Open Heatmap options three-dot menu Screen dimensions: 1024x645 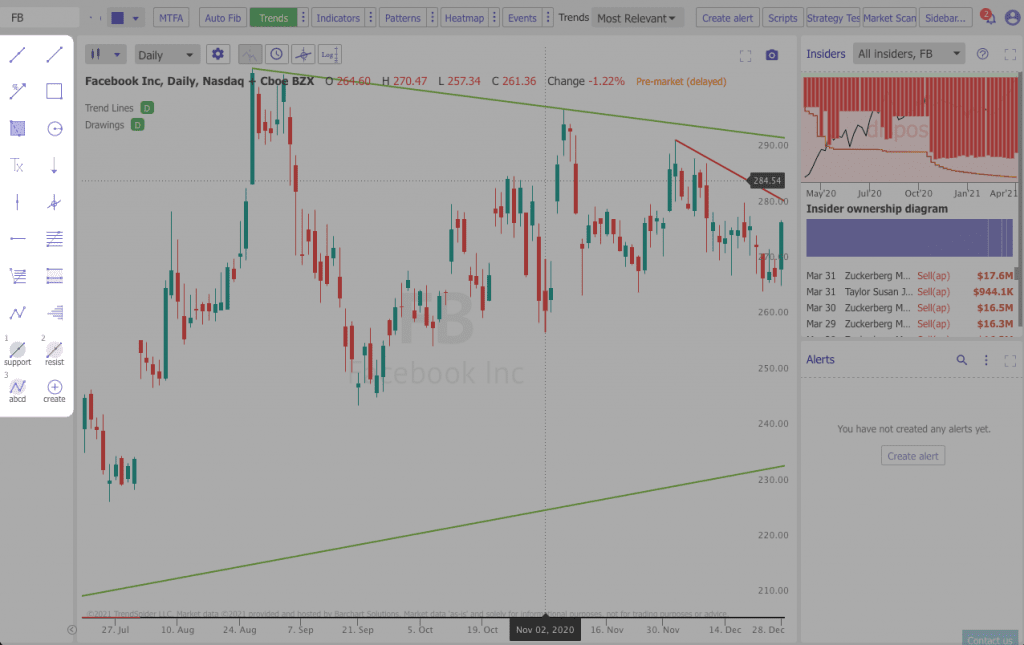[494, 18]
